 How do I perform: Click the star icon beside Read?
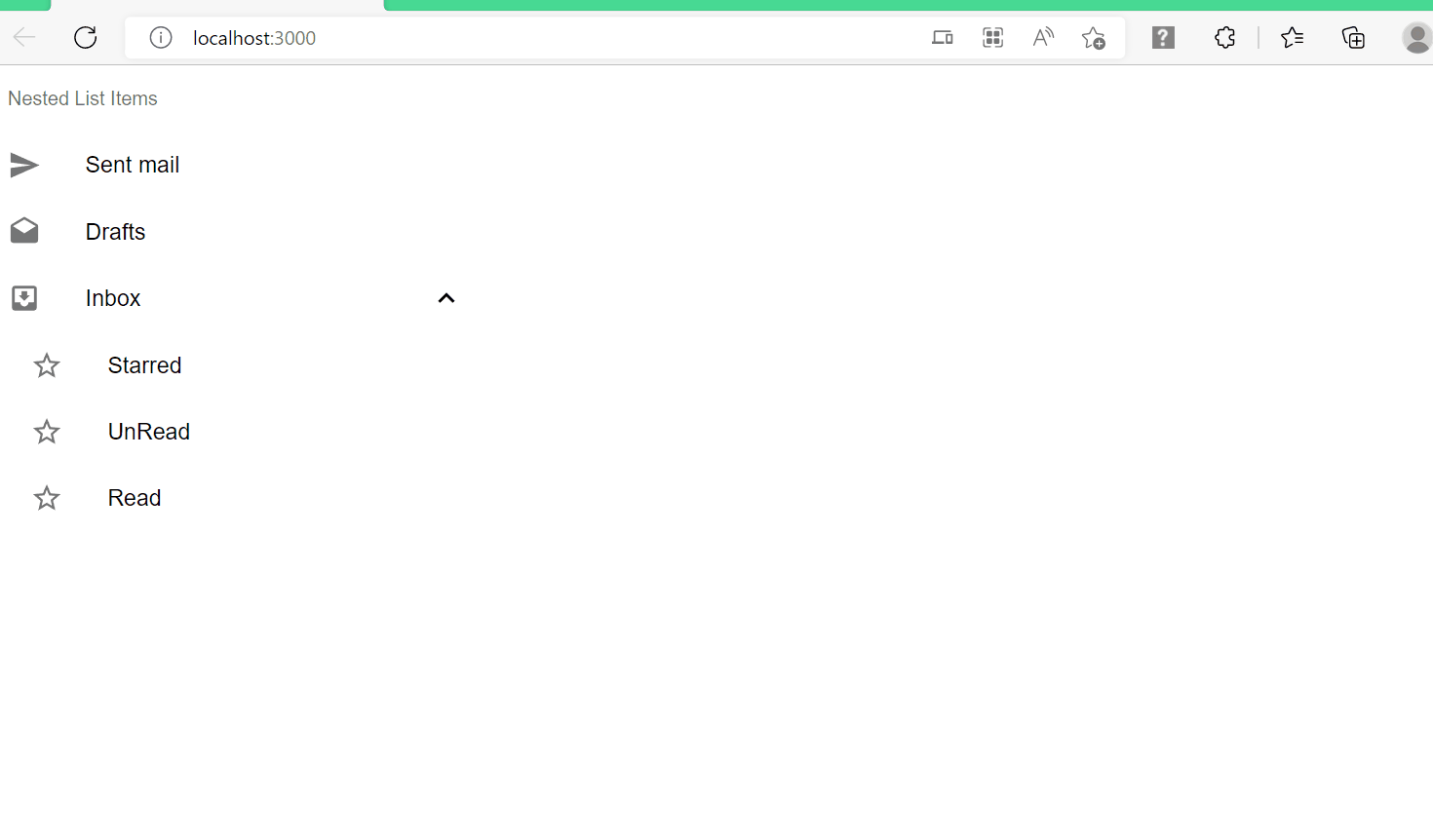47,498
